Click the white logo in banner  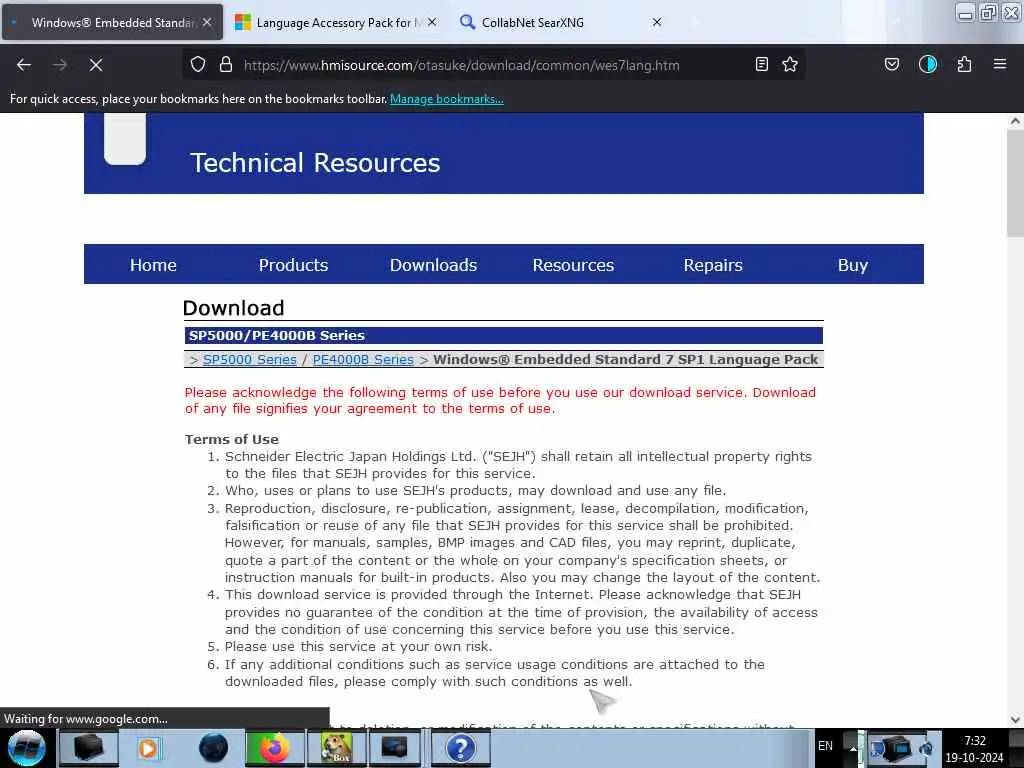pyautogui.click(x=125, y=138)
